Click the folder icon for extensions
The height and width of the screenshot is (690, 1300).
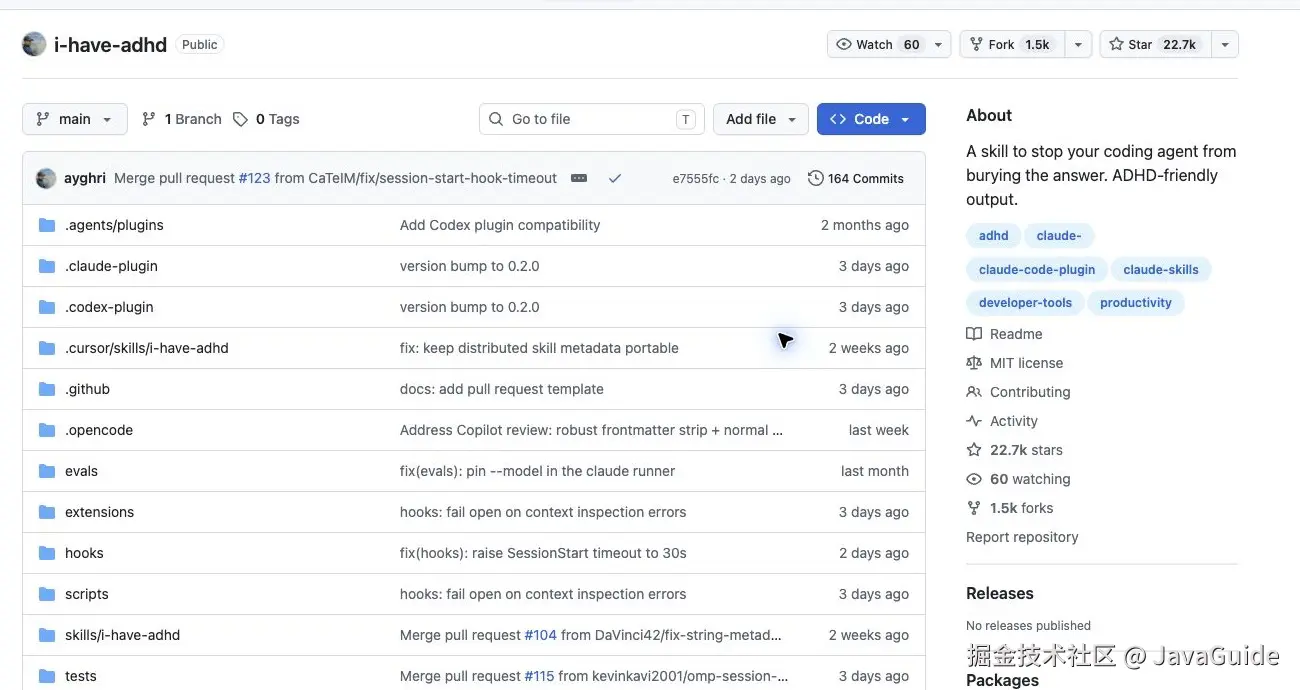pos(47,512)
